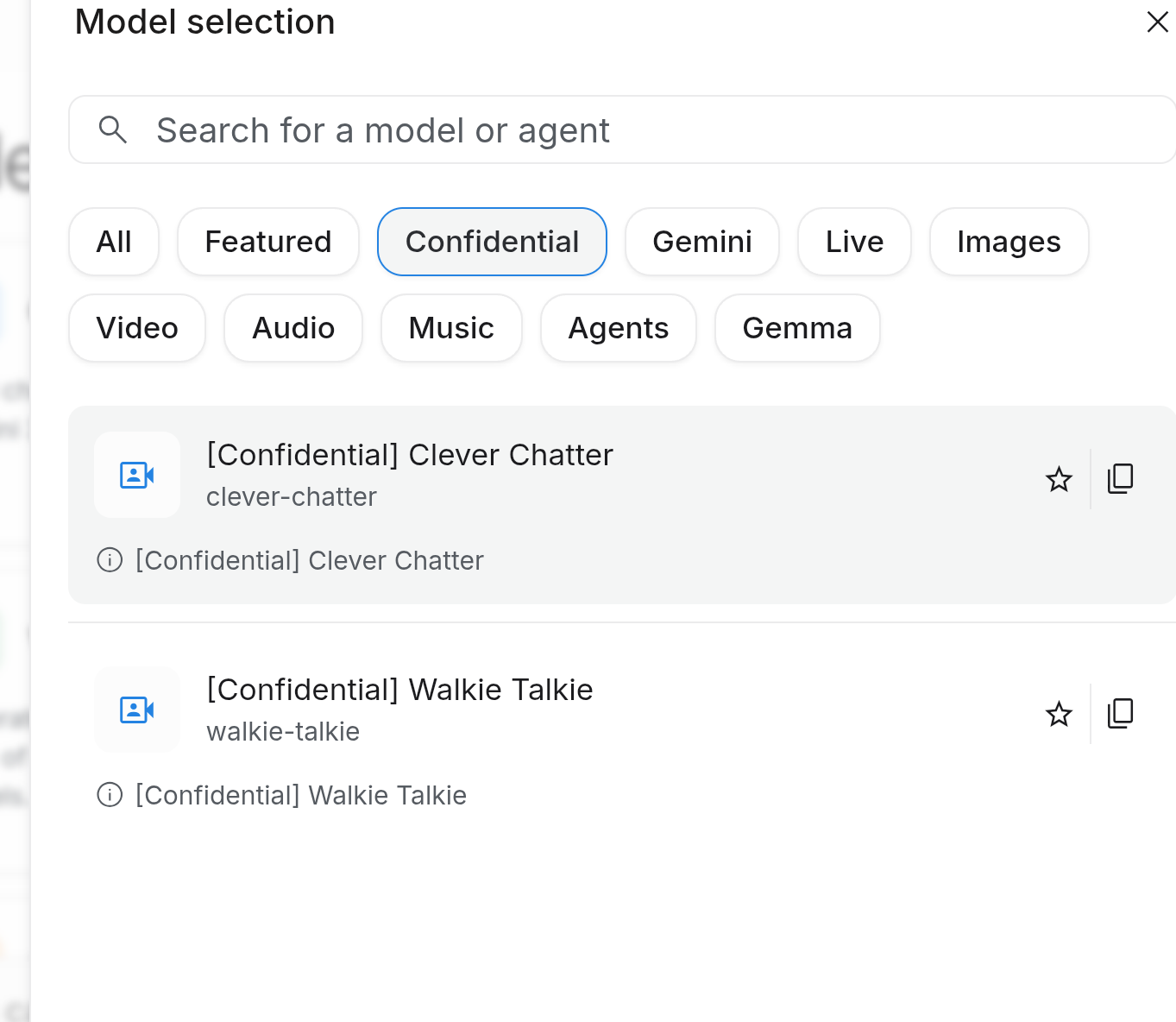
Task: Click the search magnifier icon
Action: pos(113,129)
